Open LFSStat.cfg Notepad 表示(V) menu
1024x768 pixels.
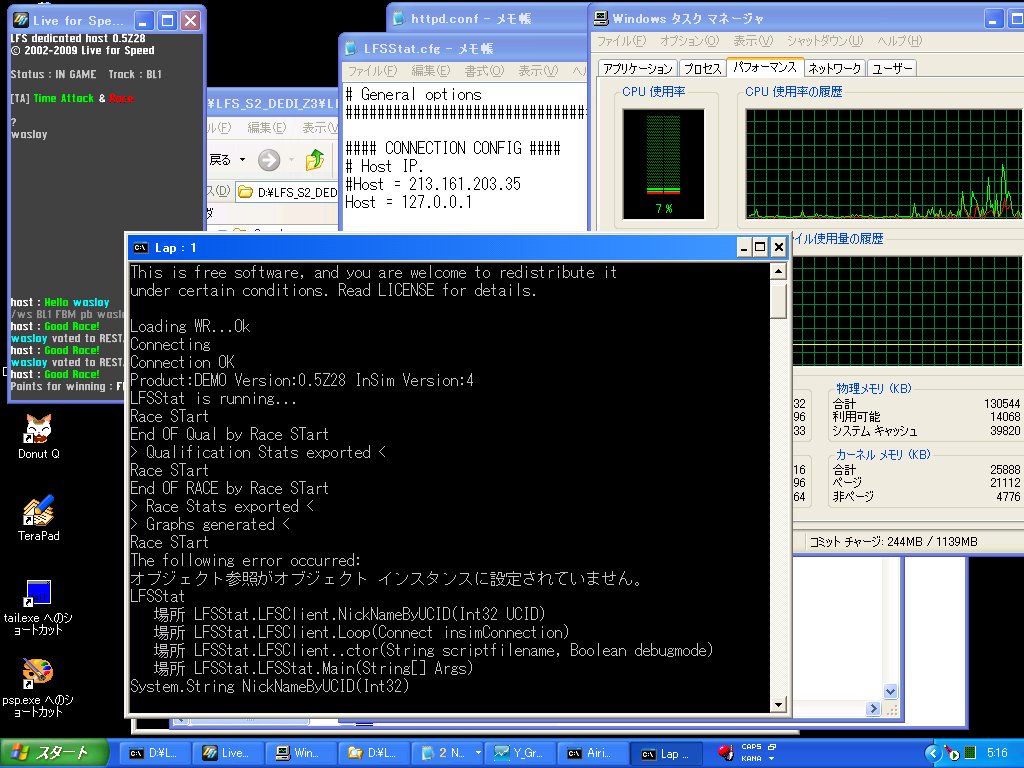pos(538,71)
